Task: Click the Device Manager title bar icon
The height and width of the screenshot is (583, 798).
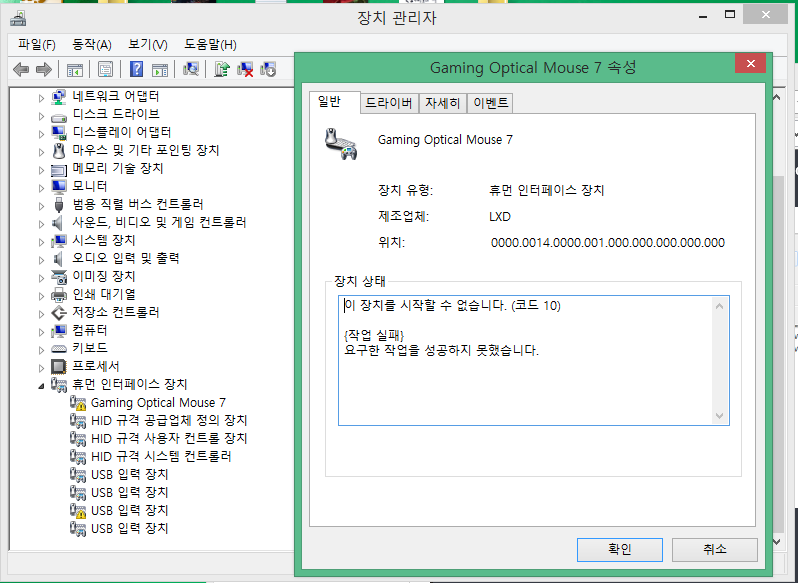Action: (x=18, y=18)
